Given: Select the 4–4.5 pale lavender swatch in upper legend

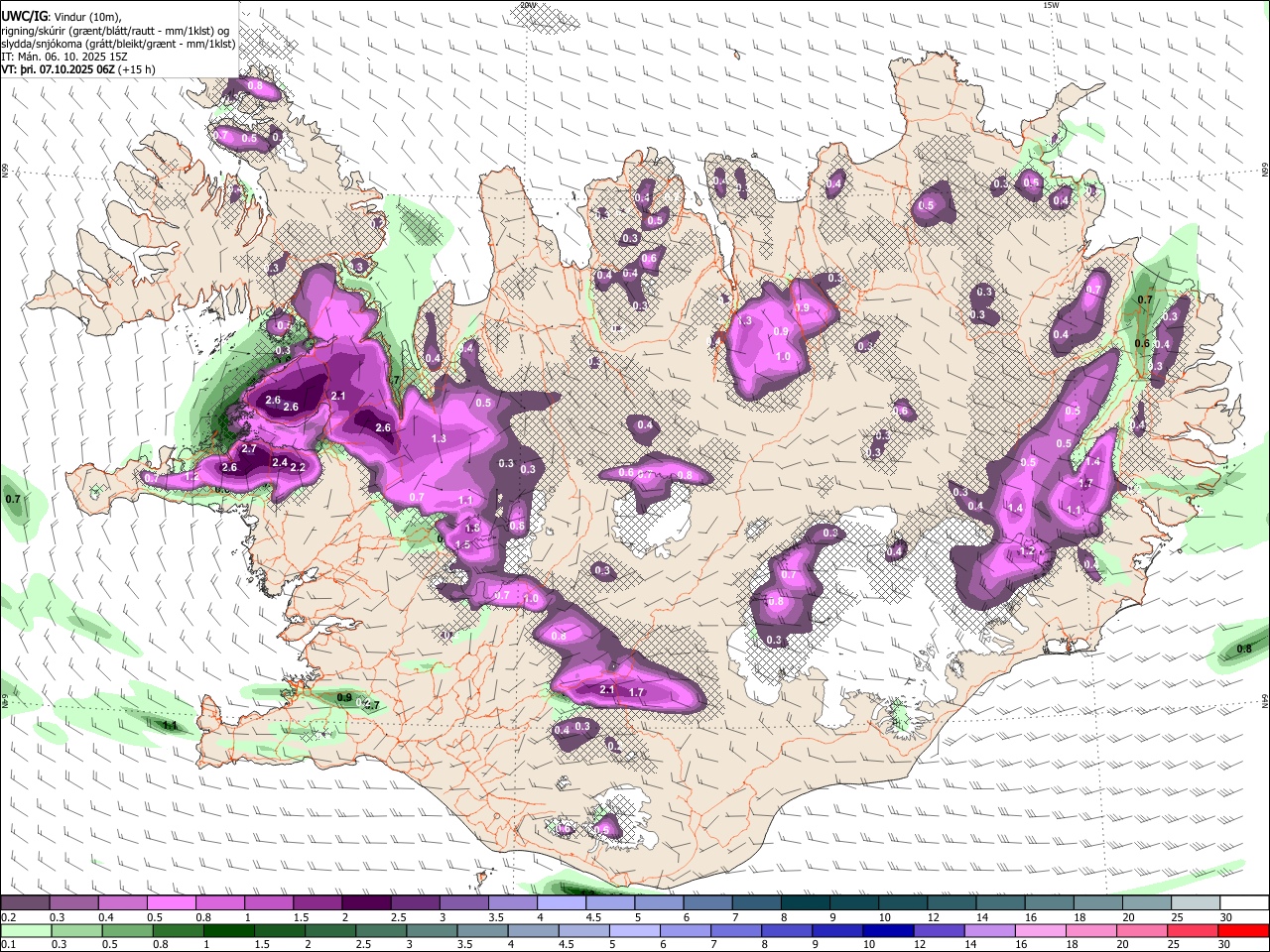Looking at the screenshot, I should click(x=561, y=902).
